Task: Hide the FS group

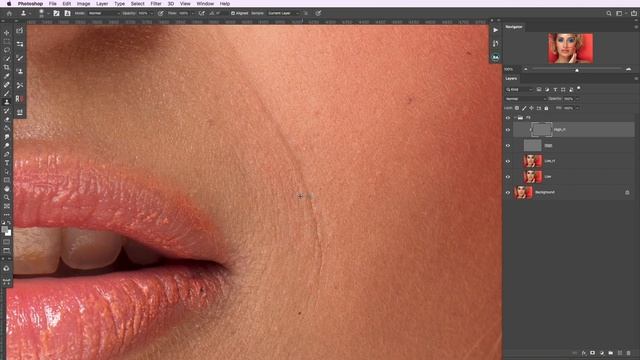Action: pyautogui.click(x=508, y=118)
